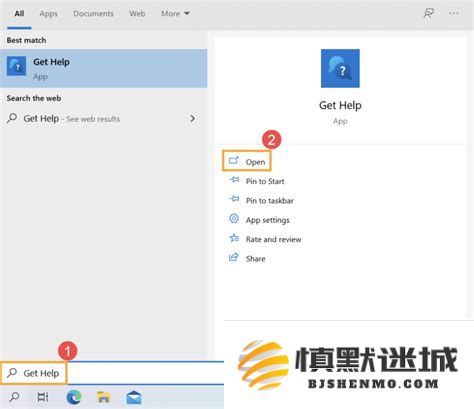Launch Microsoft Edge from the taskbar

(x=74, y=397)
